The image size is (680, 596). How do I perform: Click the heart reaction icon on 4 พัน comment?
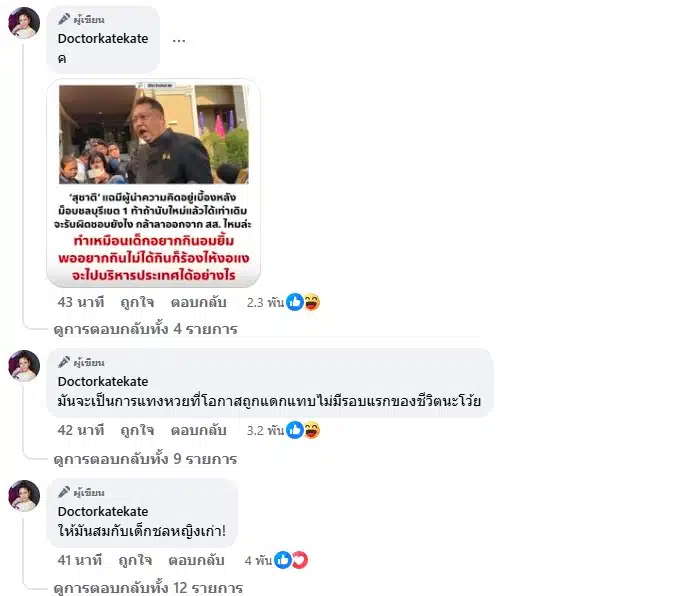pyautogui.click(x=299, y=560)
